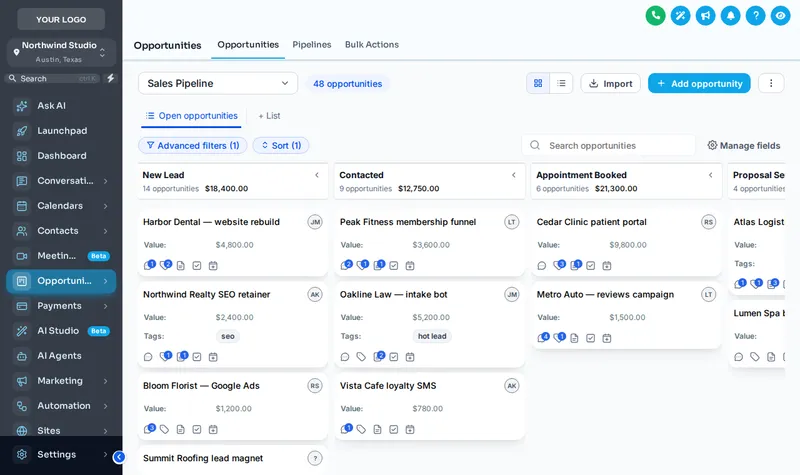800x475 pixels.
Task: Click calendar icon on Harbor Dental card
Action: click(213, 266)
